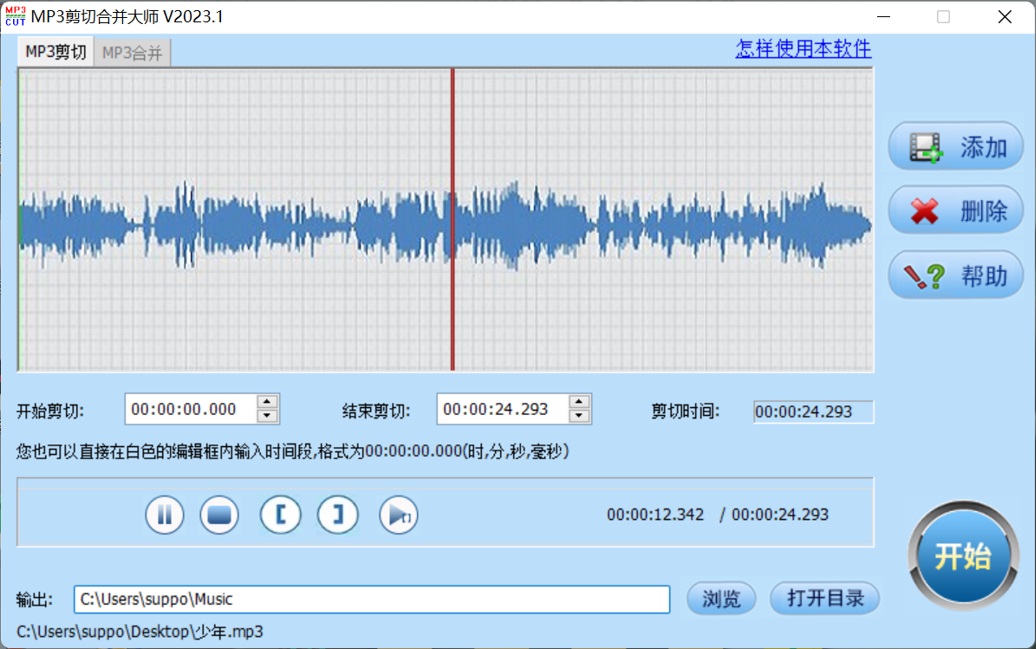
Task: Click the down arrow on 开始剪切 stepper
Action: (268, 414)
